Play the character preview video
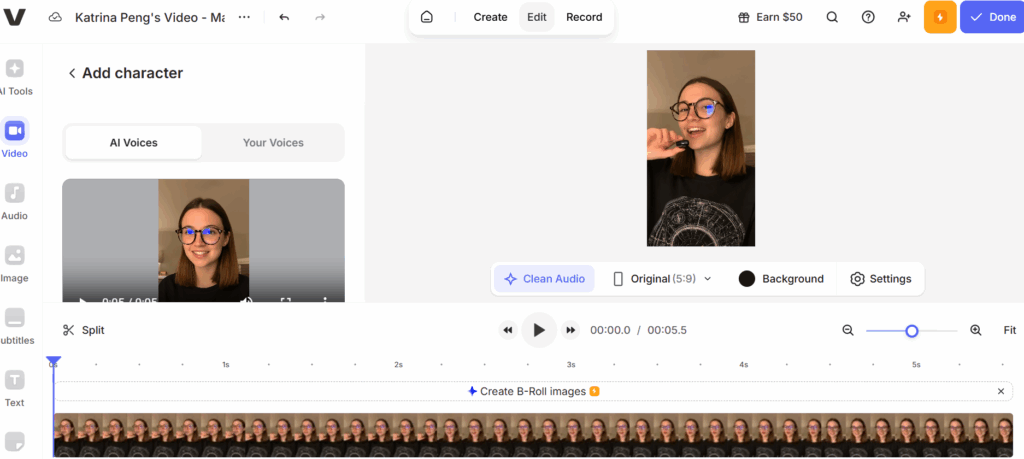The image size is (1024, 459). 82,300
